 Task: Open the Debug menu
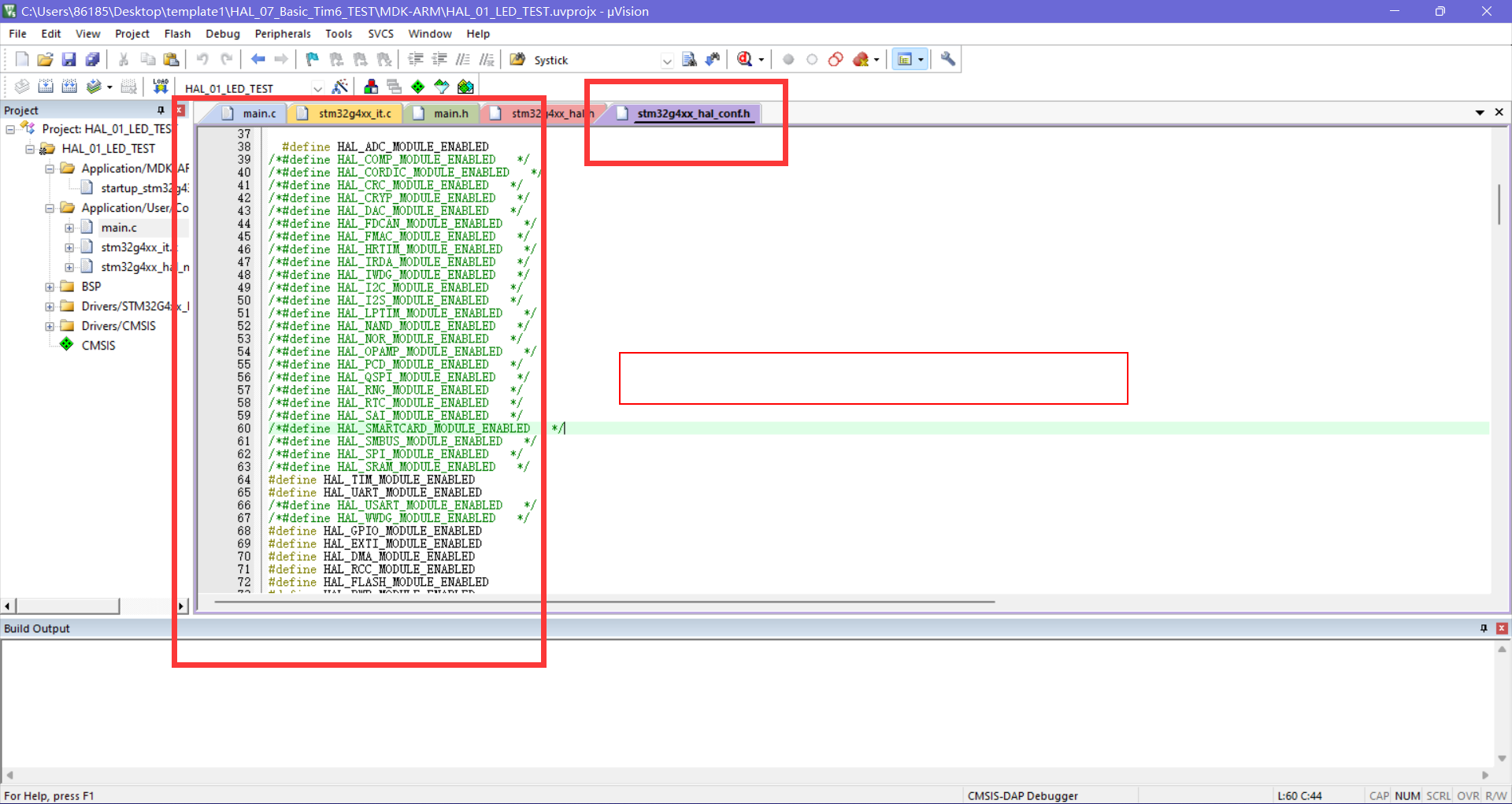point(223,34)
